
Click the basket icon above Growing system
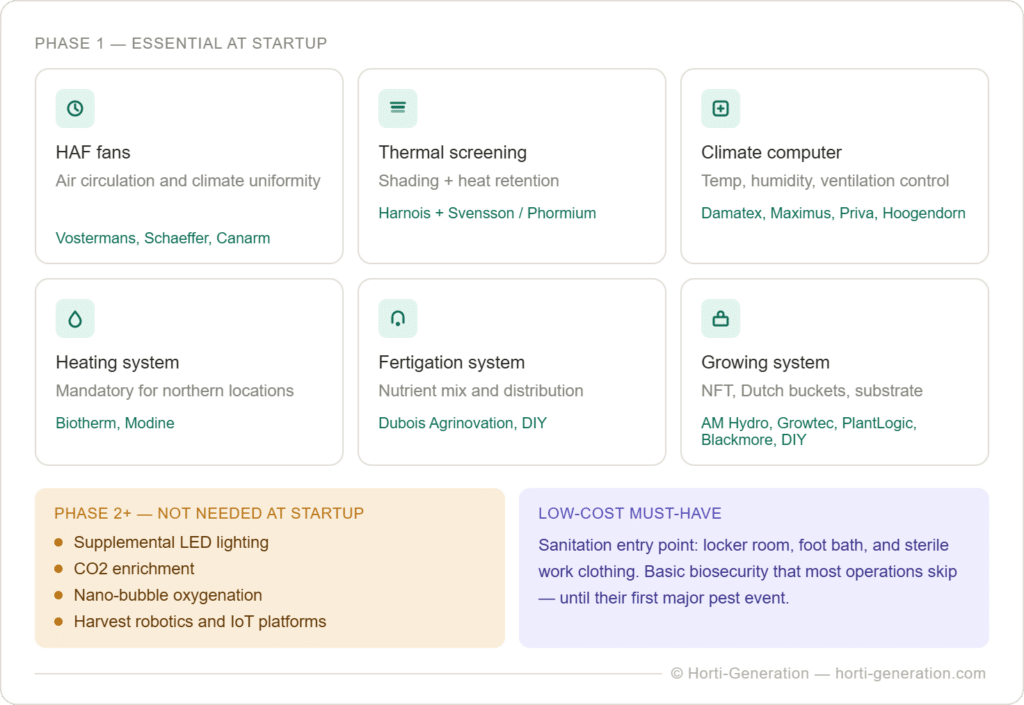[x=720, y=319]
